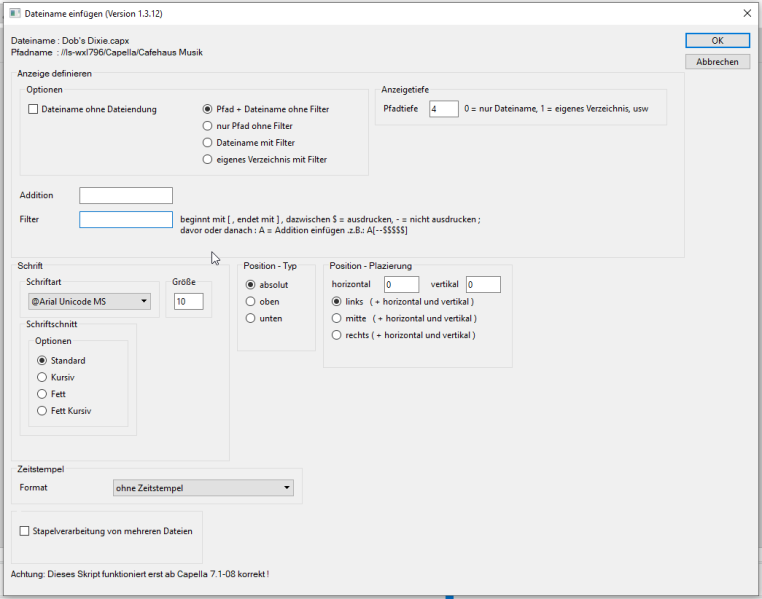
Task: Select 'oben' position type
Action: pos(251,301)
